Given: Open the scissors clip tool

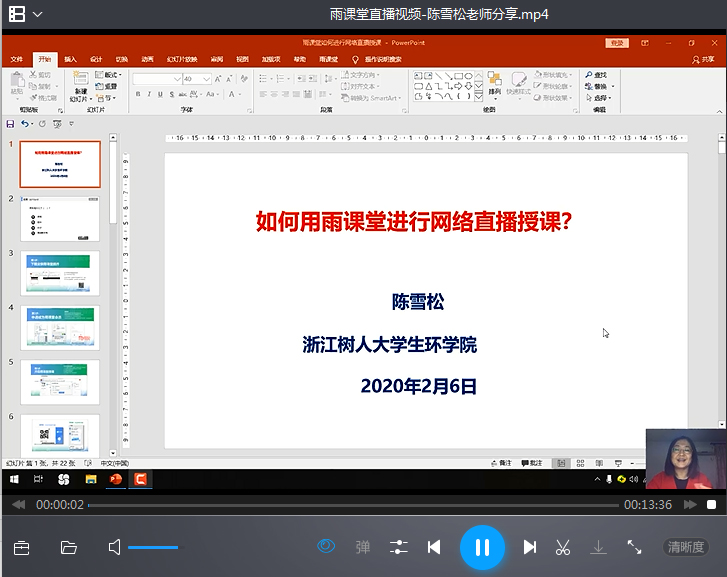Looking at the screenshot, I should pos(563,547).
